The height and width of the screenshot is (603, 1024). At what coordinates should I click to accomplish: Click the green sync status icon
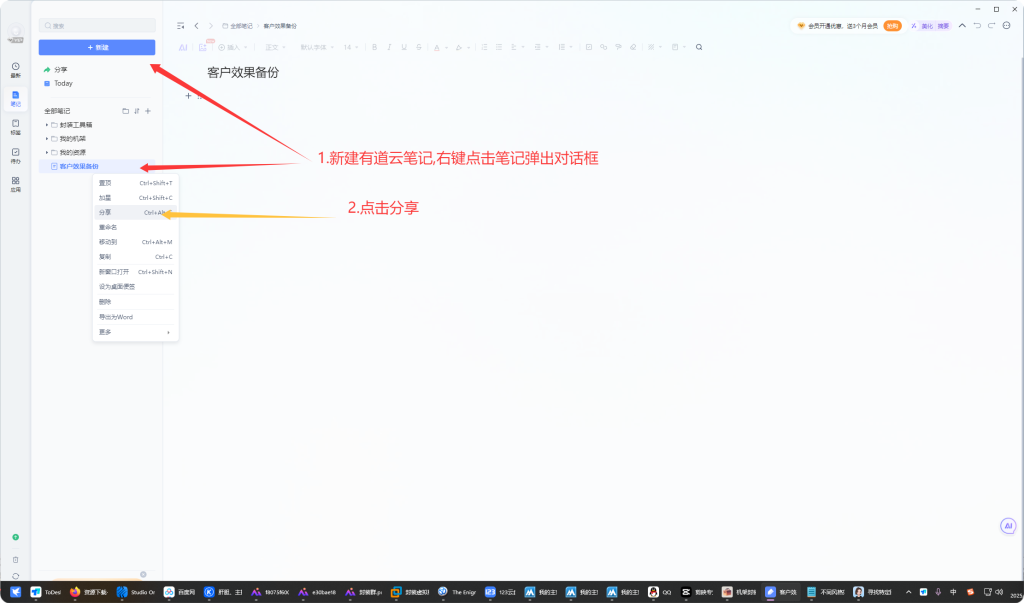pyautogui.click(x=16, y=537)
